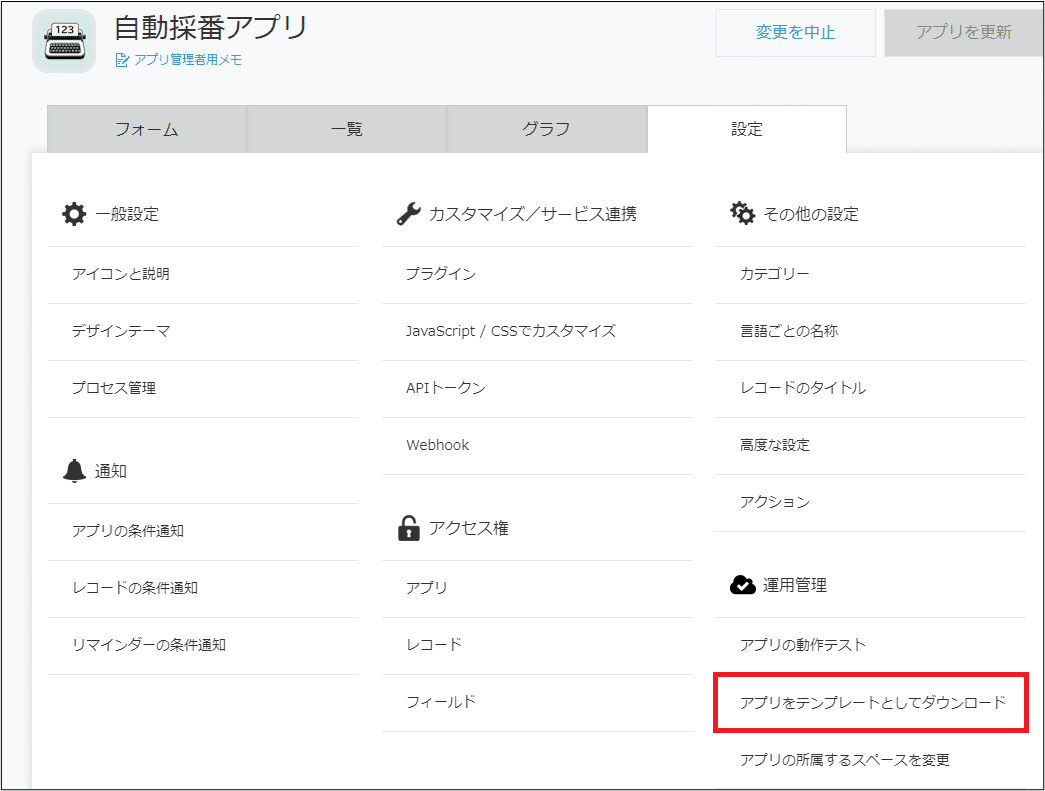Open the Webhook settings
The height and width of the screenshot is (791, 1045).
437,445
